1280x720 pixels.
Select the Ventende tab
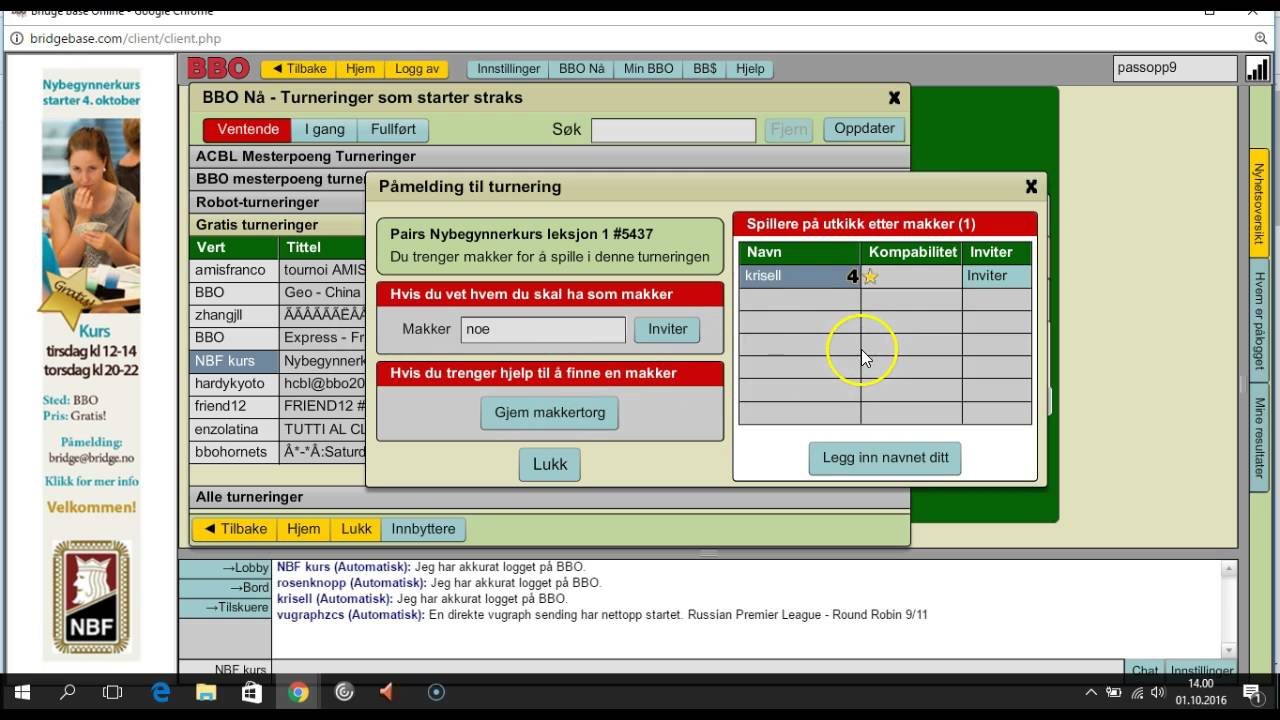247,130
